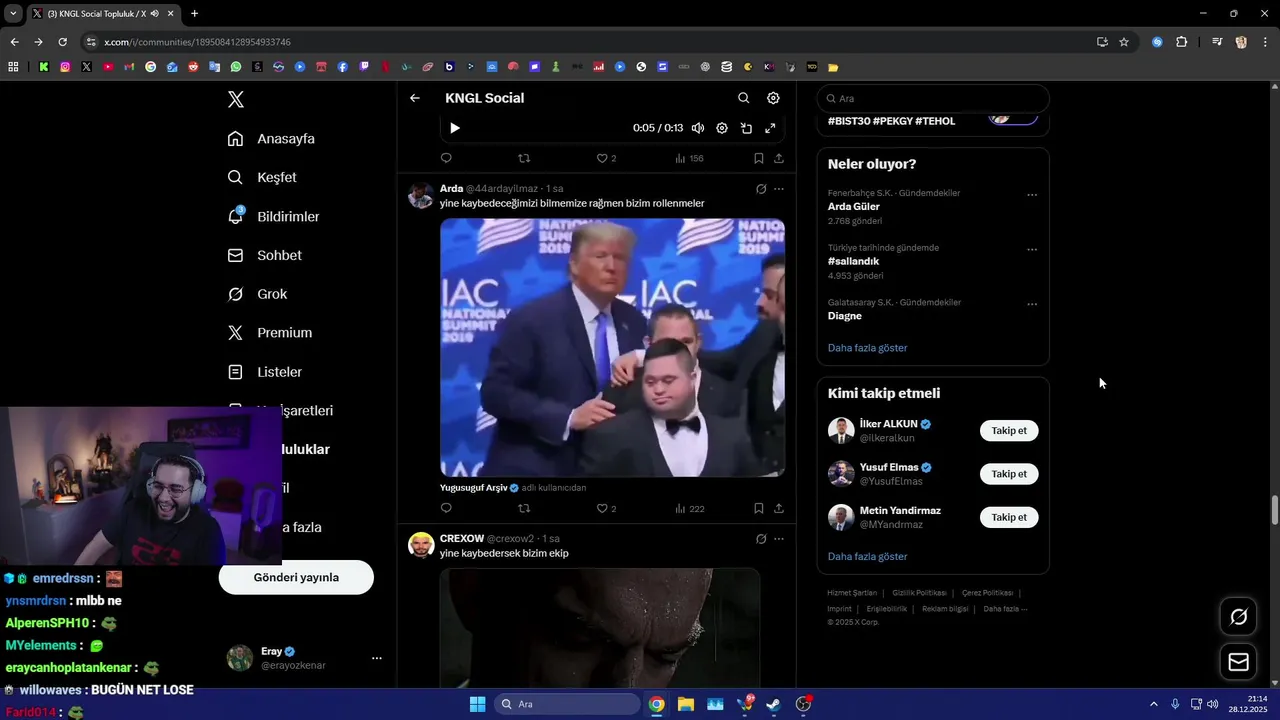
Task: Open image in Arda's post
Action: (612, 347)
